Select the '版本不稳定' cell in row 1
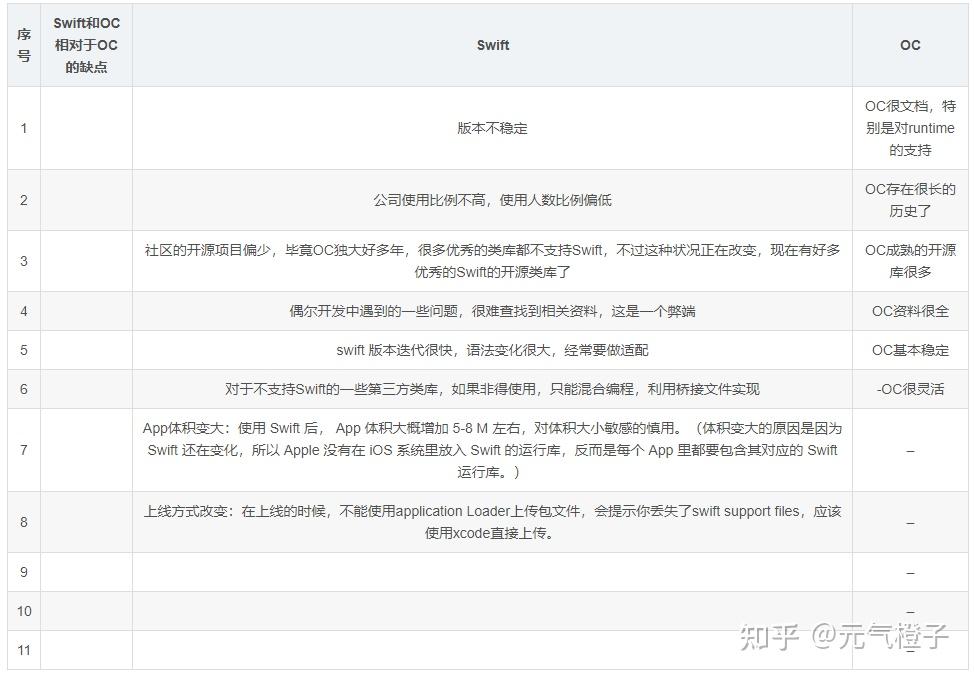The image size is (974, 676). coord(493,128)
